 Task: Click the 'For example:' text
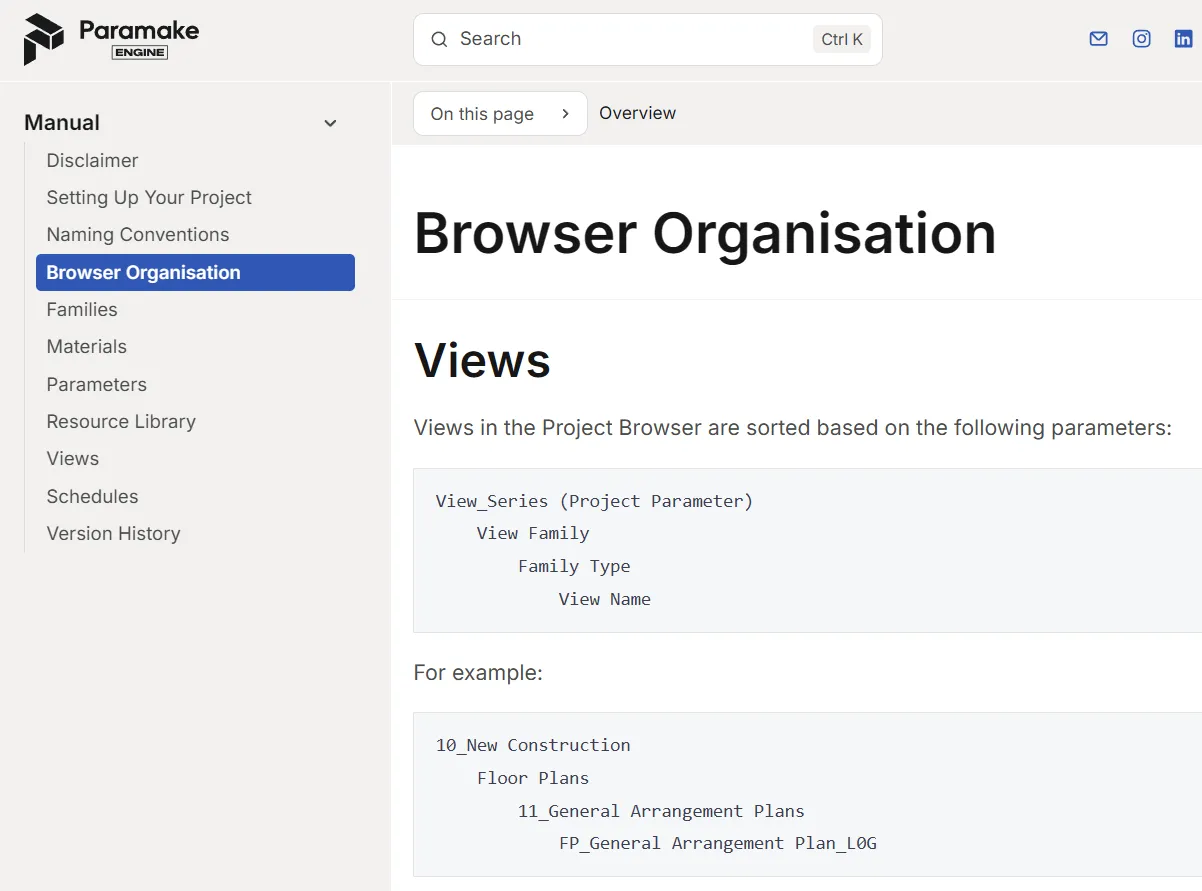[478, 673]
